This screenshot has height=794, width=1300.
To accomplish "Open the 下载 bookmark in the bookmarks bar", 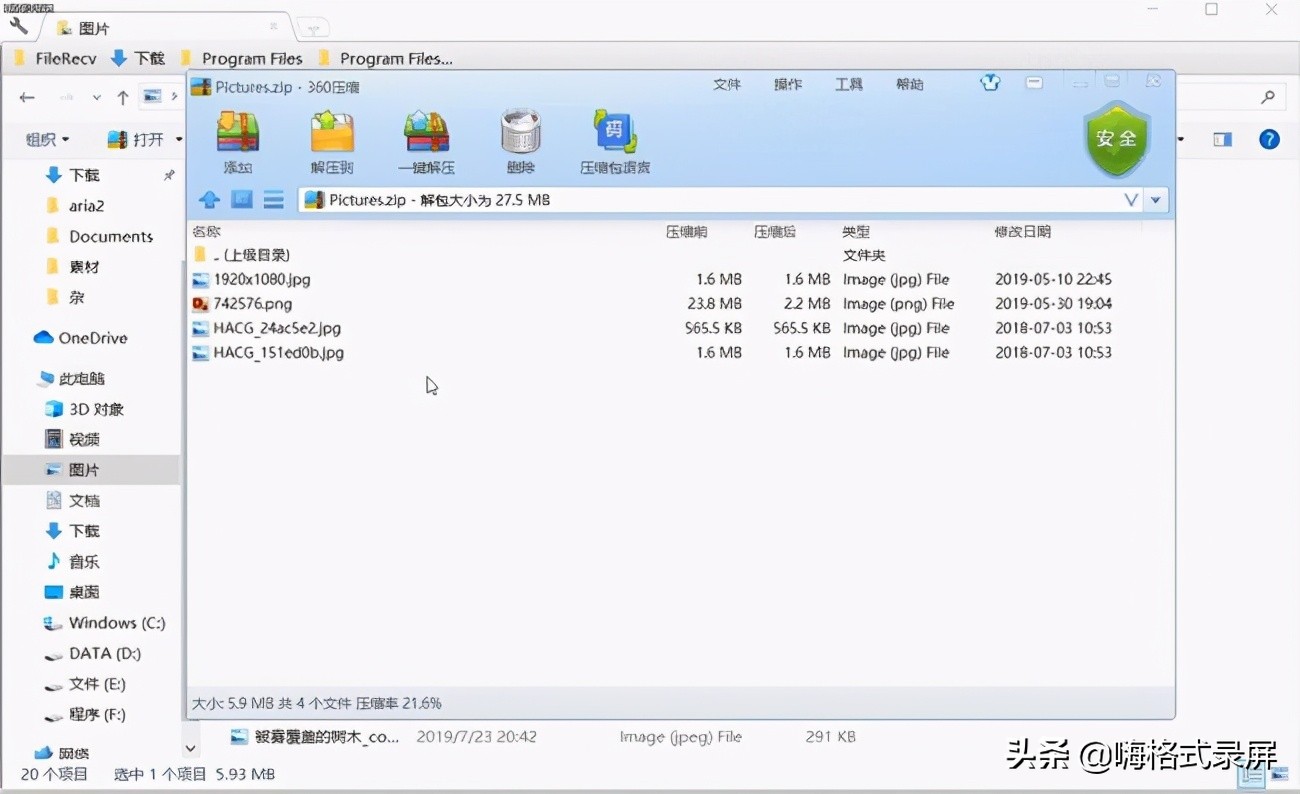I will click(x=138, y=58).
